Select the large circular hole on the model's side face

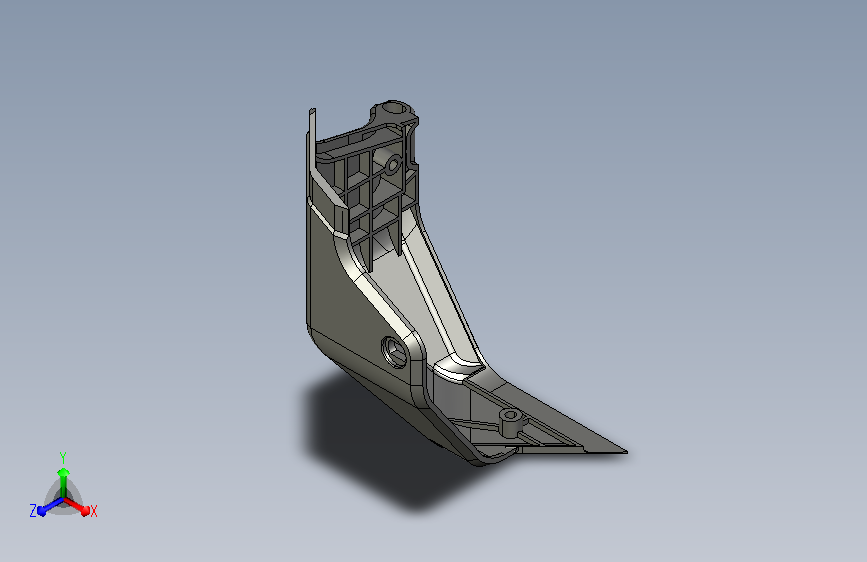click(395, 351)
